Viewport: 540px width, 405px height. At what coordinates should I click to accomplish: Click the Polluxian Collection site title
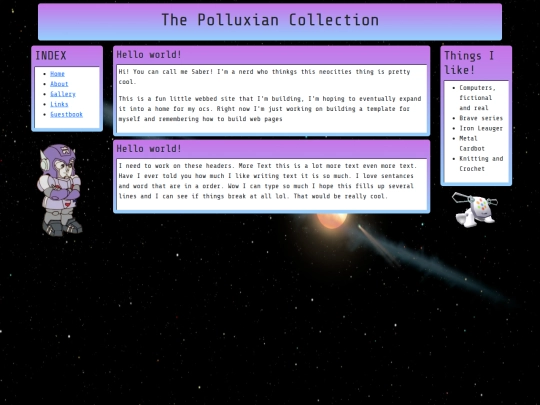click(x=270, y=20)
